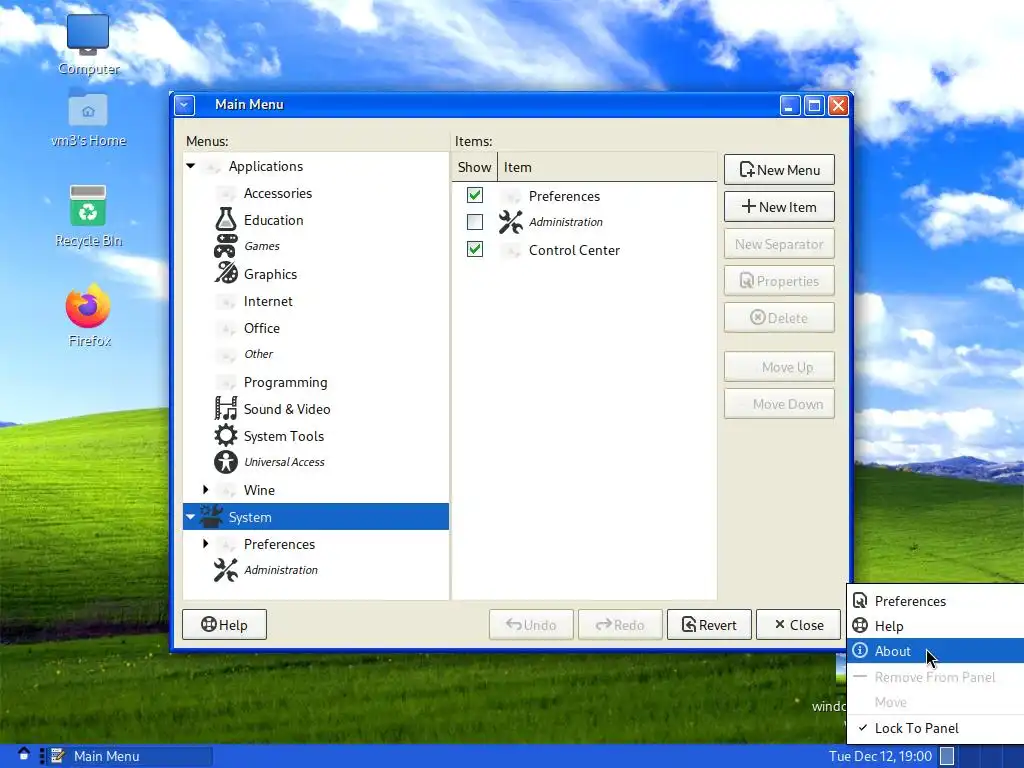The width and height of the screenshot is (1024, 768).
Task: Click the Administration wrench icon in Items list
Action: (511, 222)
